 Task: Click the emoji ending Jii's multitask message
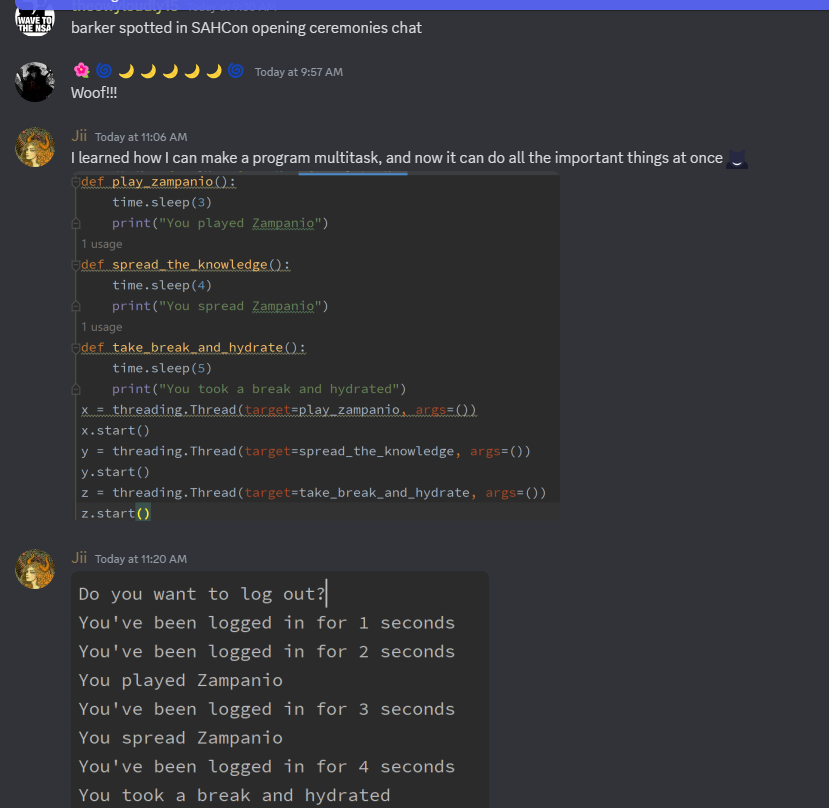pyautogui.click(x=737, y=158)
